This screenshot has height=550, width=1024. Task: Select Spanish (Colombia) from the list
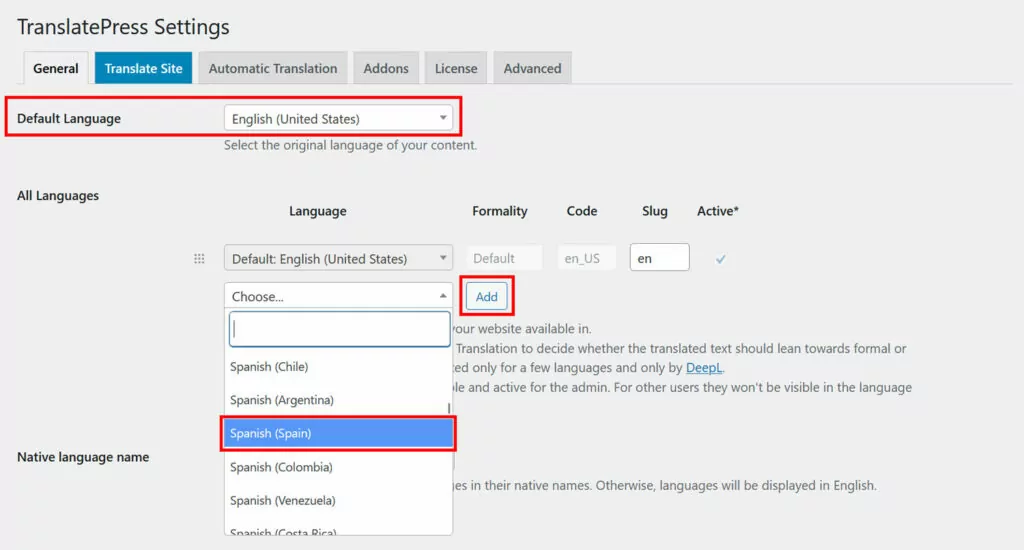338,467
